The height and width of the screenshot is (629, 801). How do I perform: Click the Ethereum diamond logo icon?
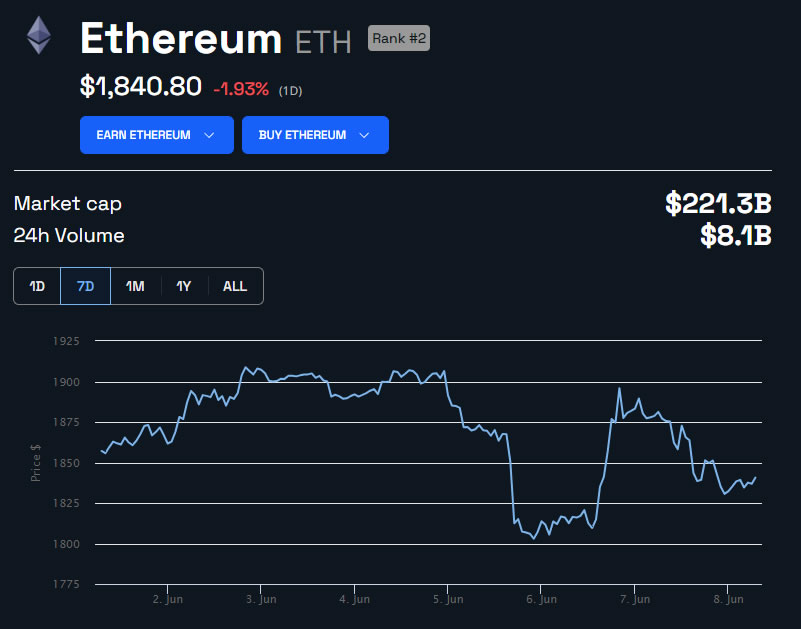(x=39, y=36)
